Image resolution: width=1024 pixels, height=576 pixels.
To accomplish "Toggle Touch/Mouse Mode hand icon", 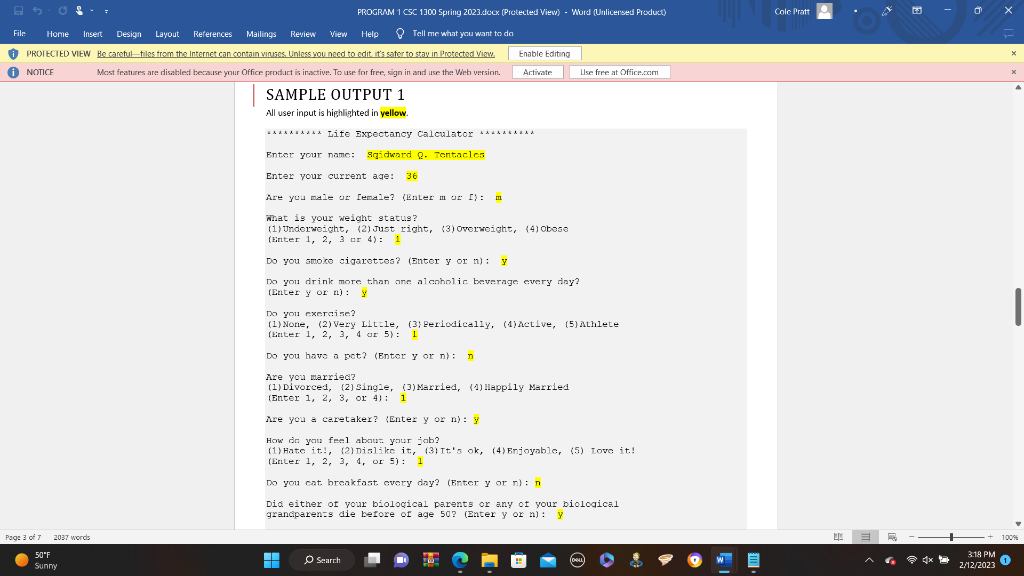I will pyautogui.click(x=79, y=11).
